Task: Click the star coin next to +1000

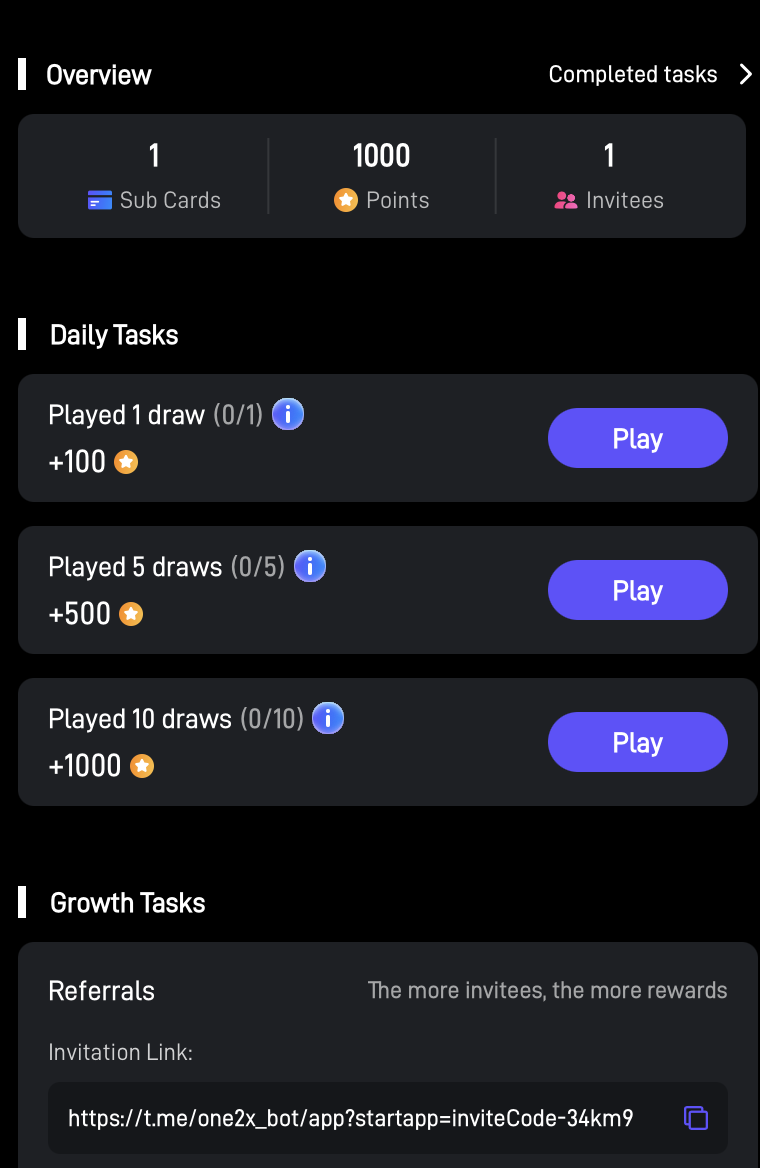Action: [x=142, y=766]
